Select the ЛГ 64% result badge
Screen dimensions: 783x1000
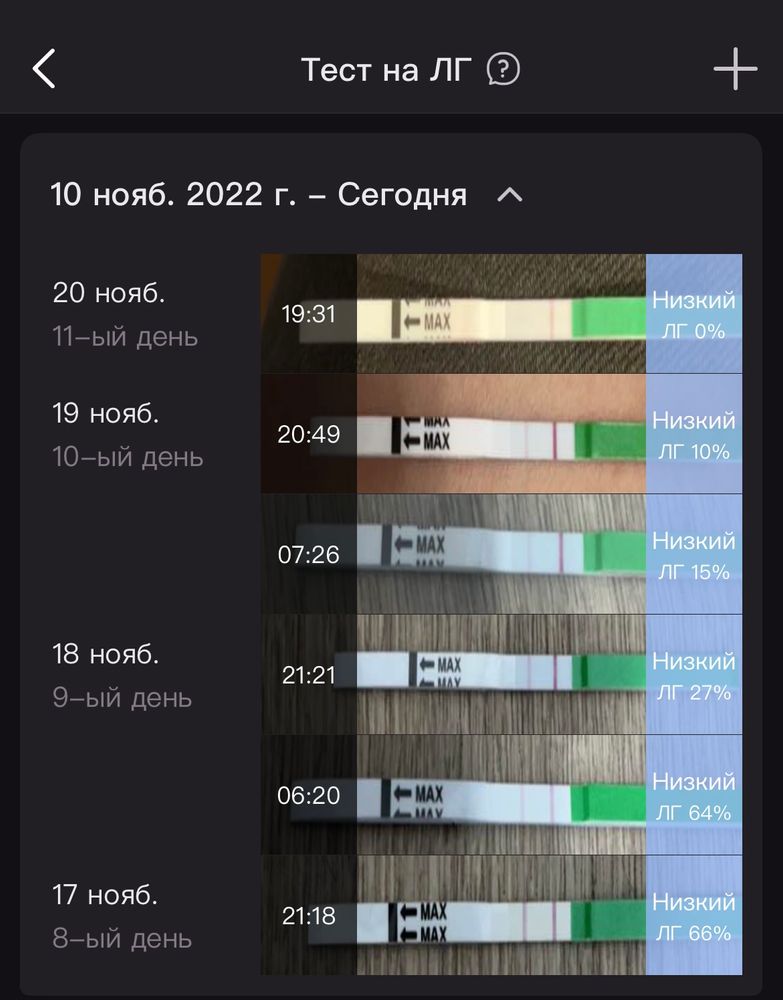pos(694,795)
